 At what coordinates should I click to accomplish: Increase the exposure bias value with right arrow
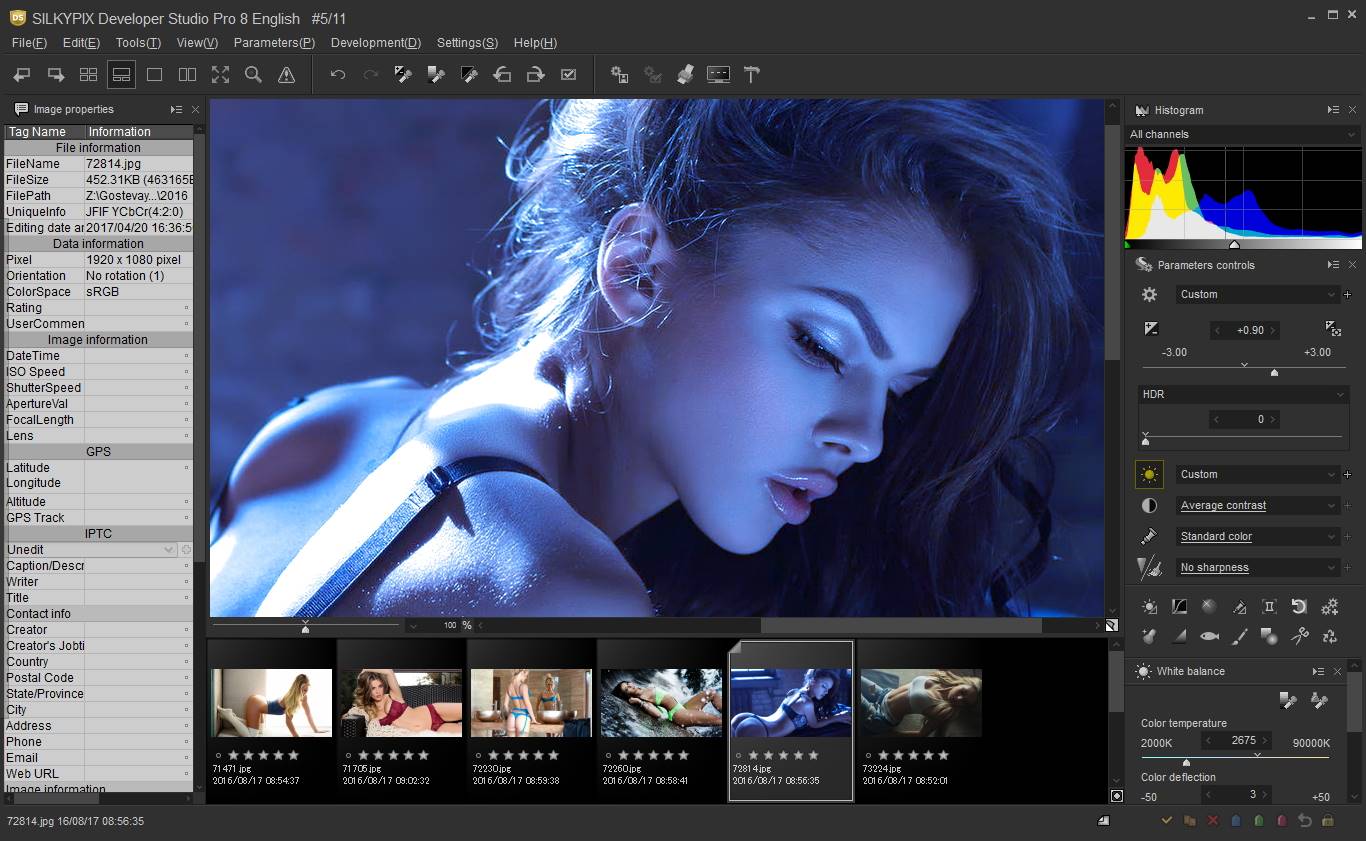1273,330
